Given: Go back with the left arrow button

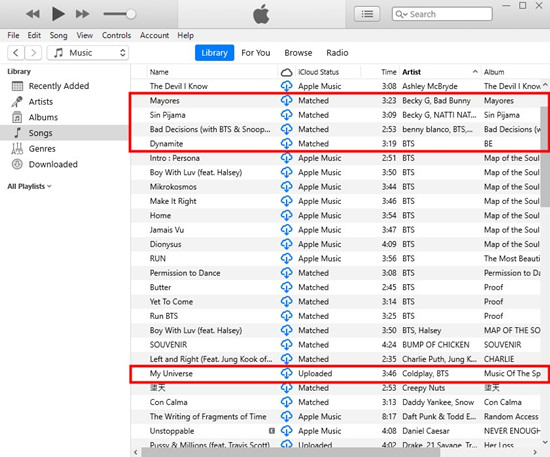Looking at the screenshot, I should tap(16, 53).
